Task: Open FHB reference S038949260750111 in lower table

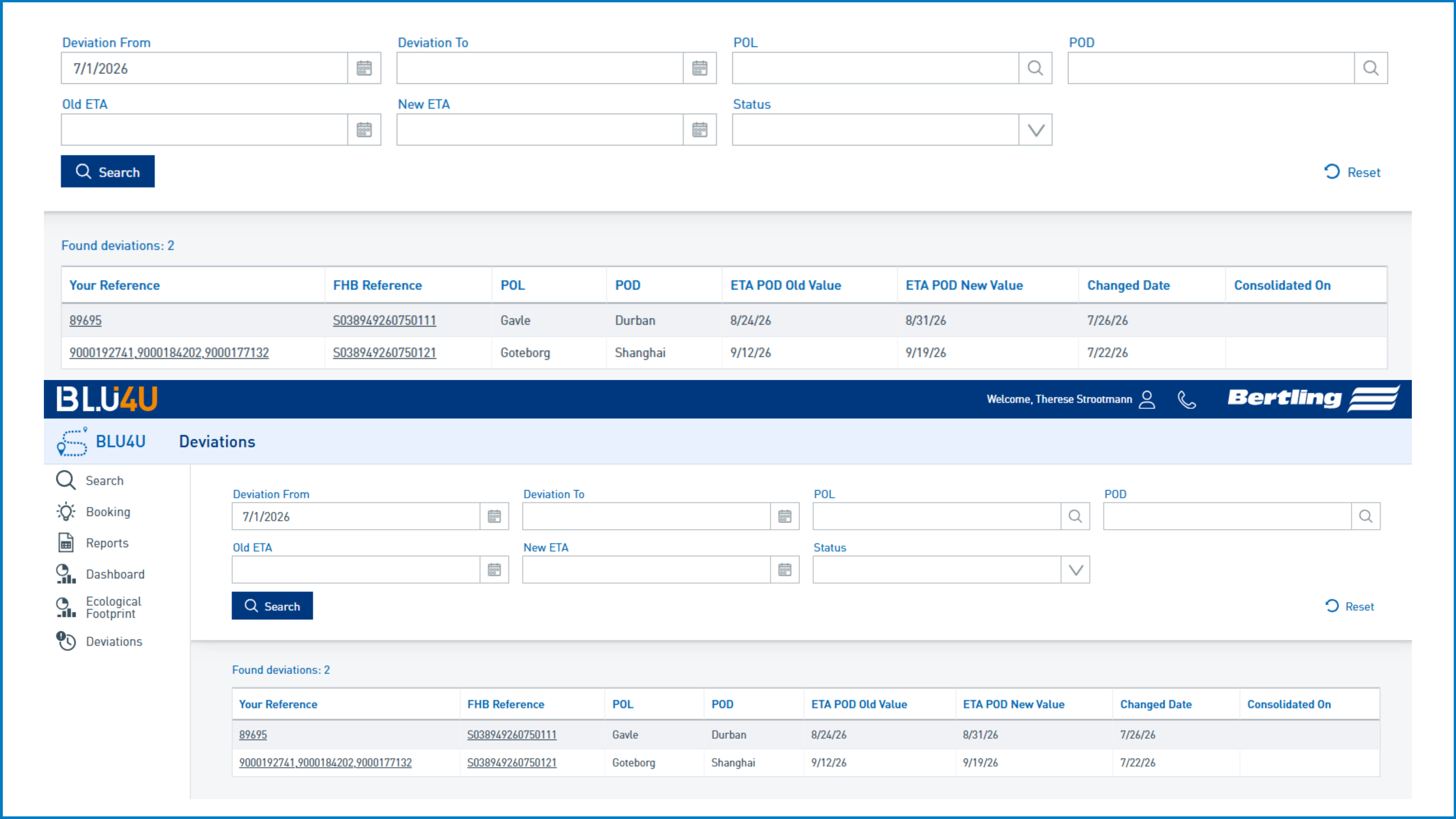Action: pos(512,735)
